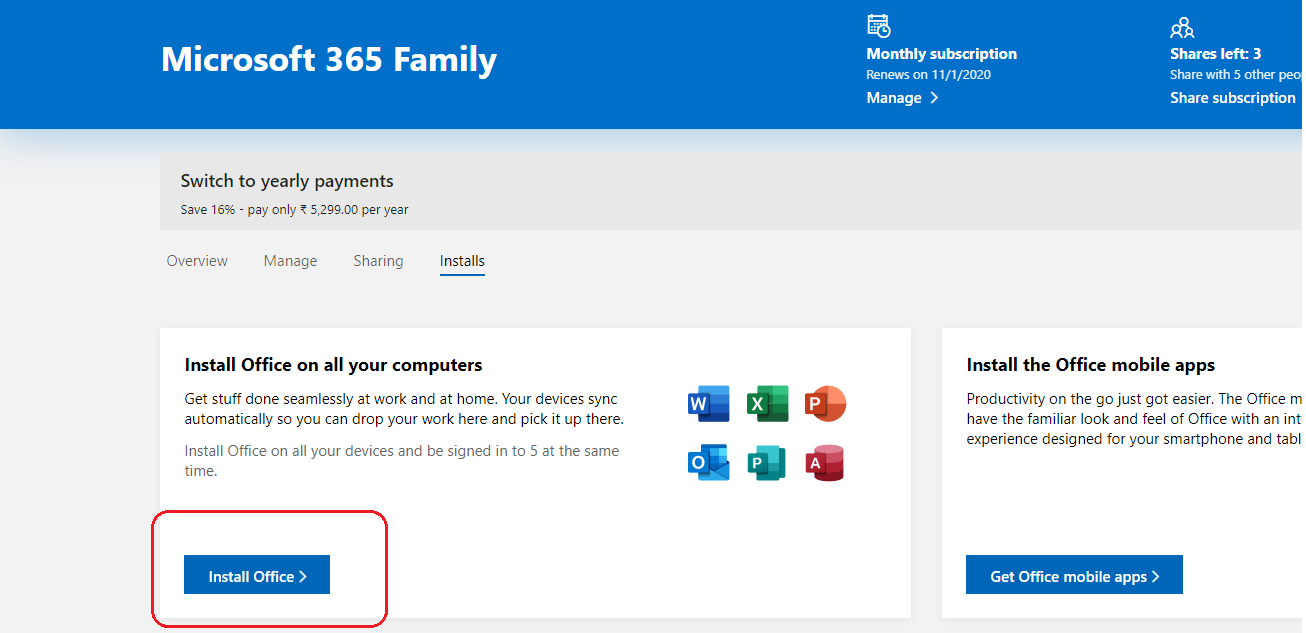Viewport: 1306px width, 633px height.
Task: Switch to the Sharing tab
Action: pyautogui.click(x=378, y=261)
